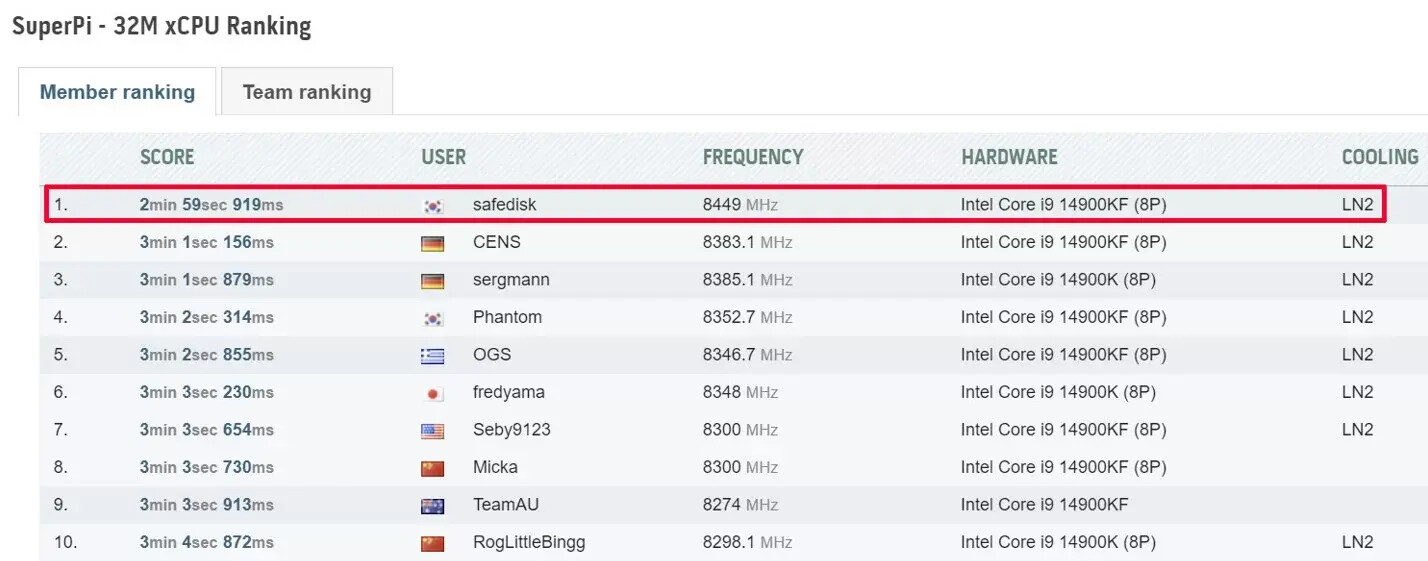Open the 3min 3sec 654ms score
Viewport: 1428px width, 561px height.
[x=207, y=430]
